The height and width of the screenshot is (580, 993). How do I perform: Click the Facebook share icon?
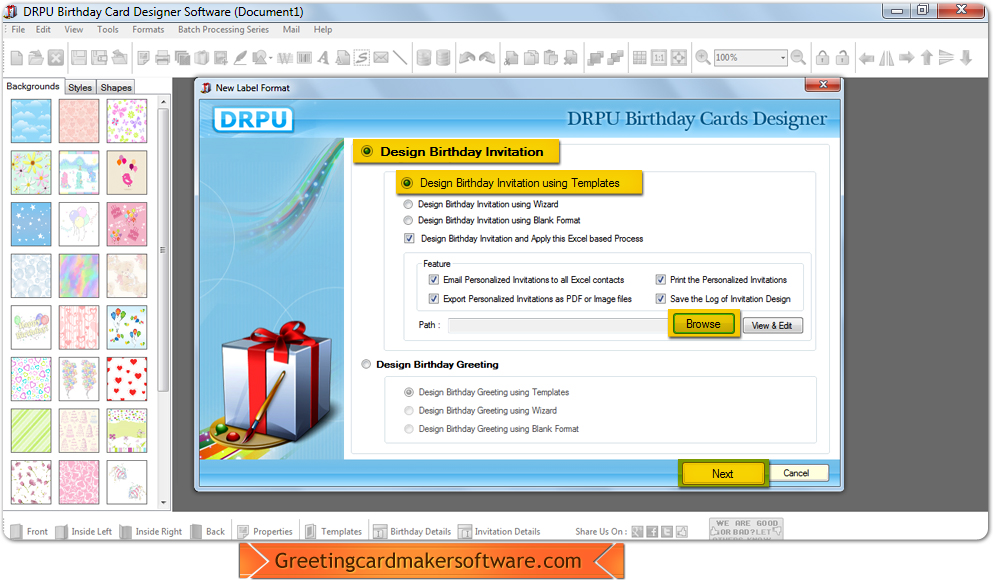pyautogui.click(x=652, y=532)
